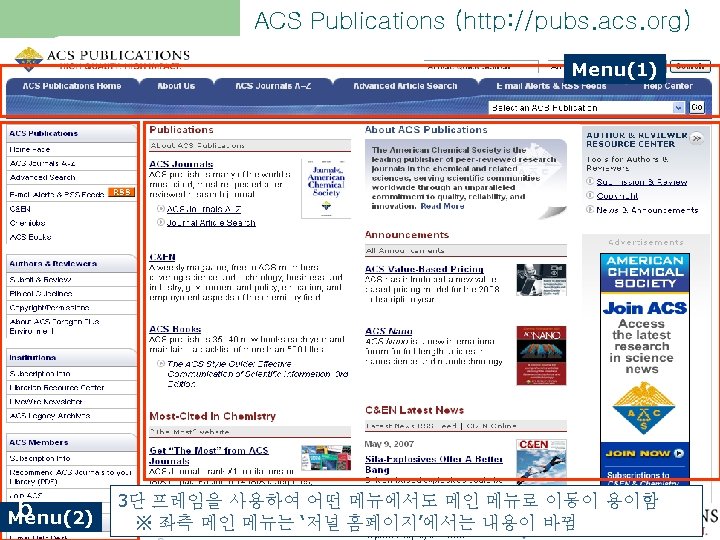The width and height of the screenshot is (720, 540).
Task: Click the ACS eagle emblem in advertisement
Action: (x=644, y=408)
